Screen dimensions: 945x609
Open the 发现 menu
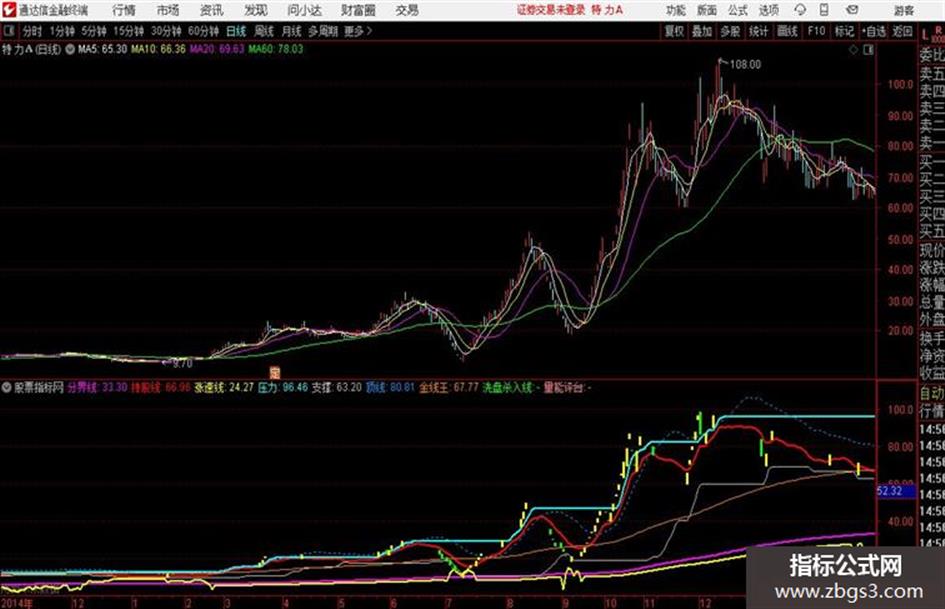[256, 10]
